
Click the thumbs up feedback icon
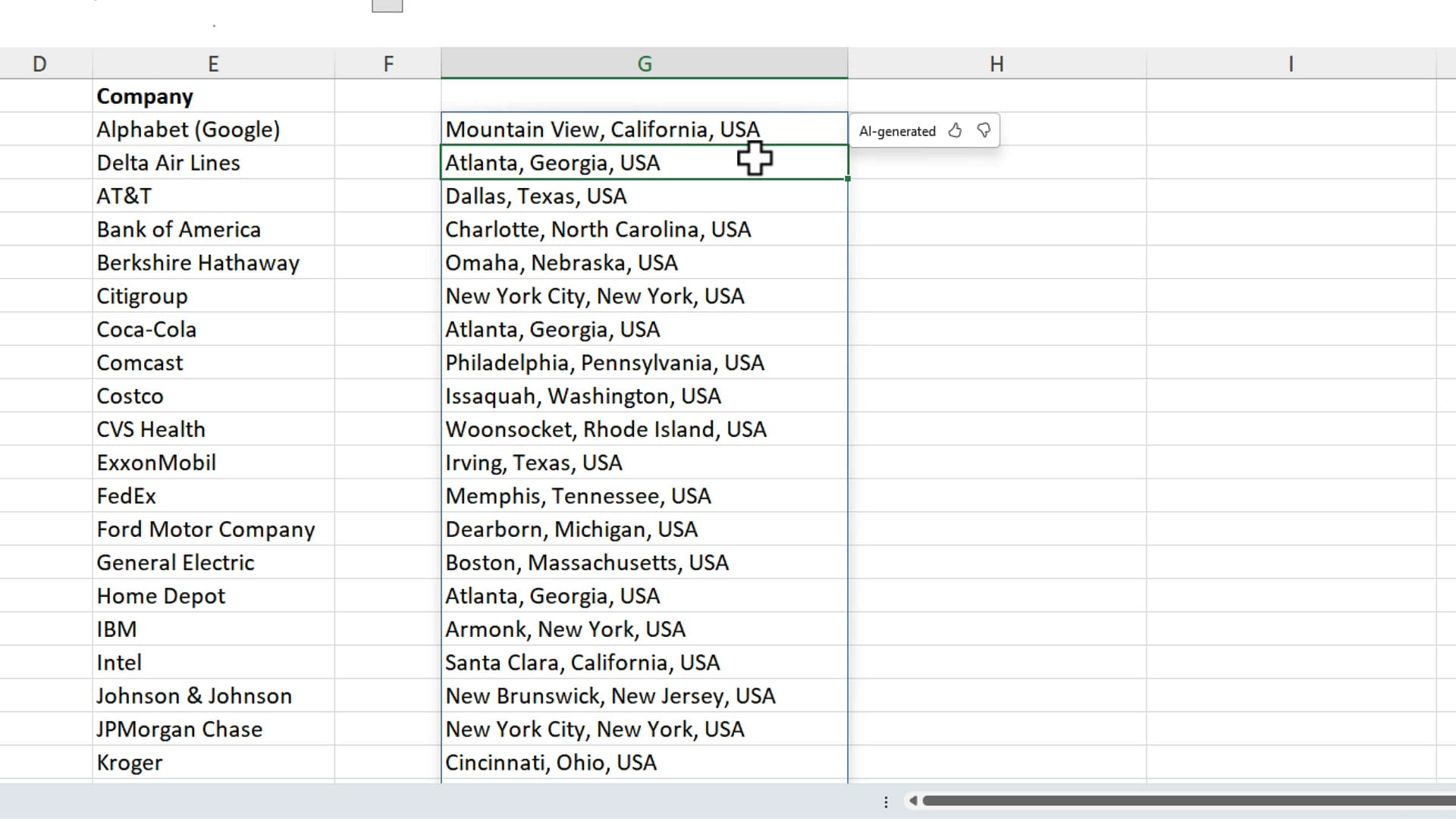pyautogui.click(x=955, y=130)
